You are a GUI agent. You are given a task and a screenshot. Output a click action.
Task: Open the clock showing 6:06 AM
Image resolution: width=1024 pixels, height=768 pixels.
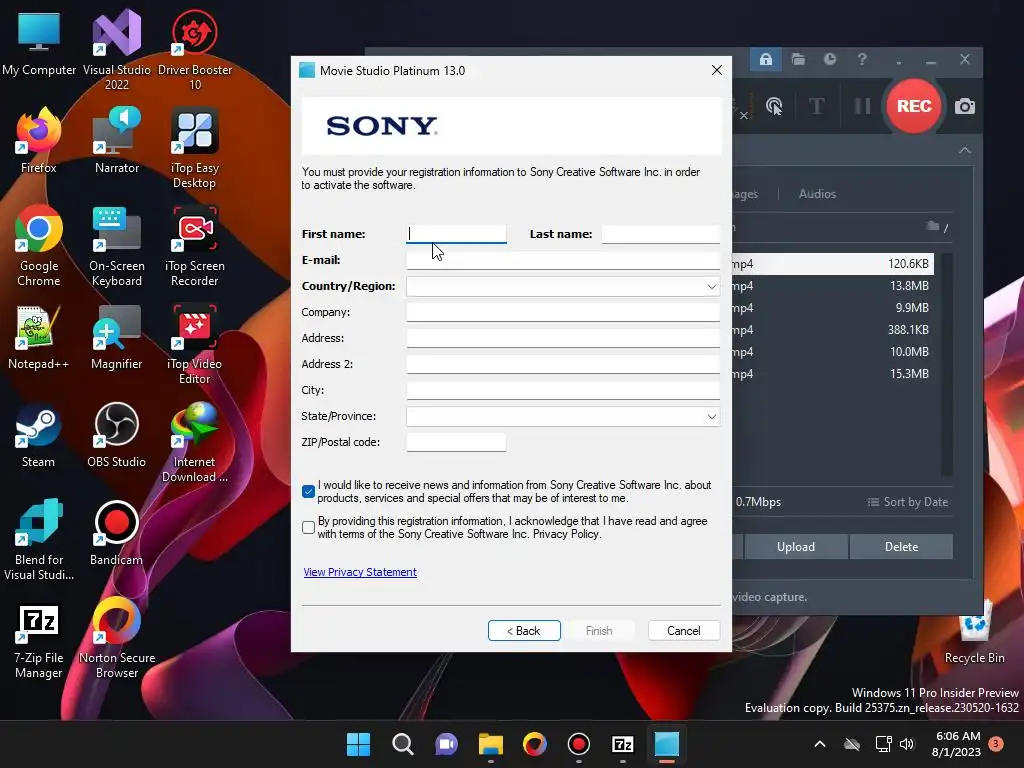pyautogui.click(x=957, y=744)
